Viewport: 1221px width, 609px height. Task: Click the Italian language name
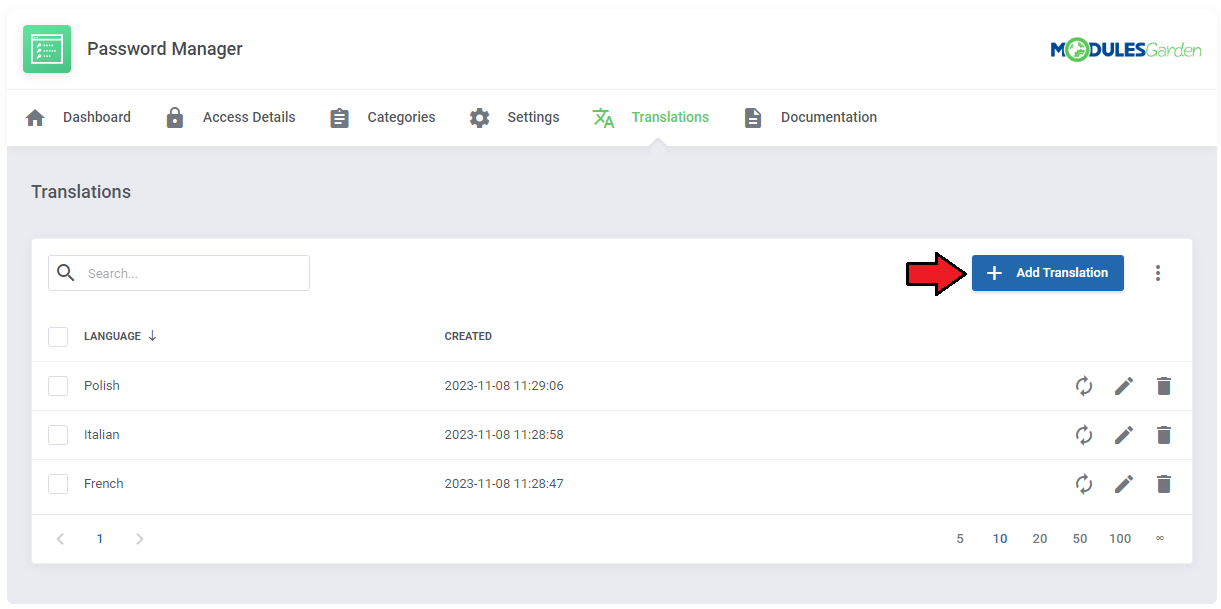(x=102, y=435)
